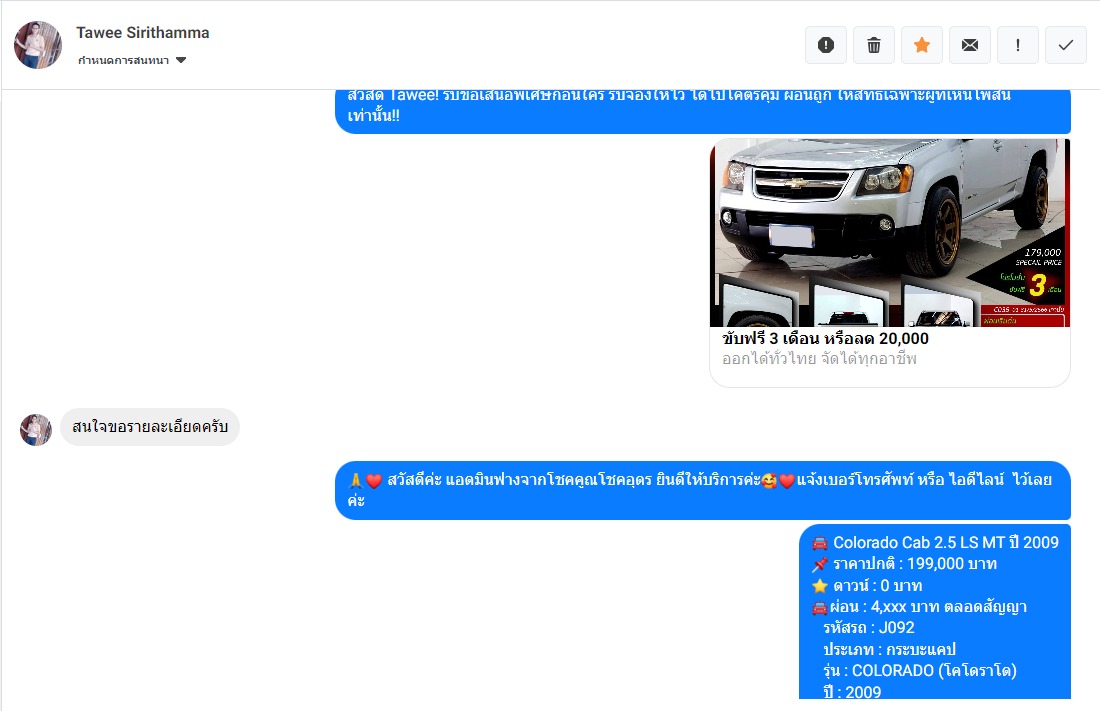Click the Colorado Cab 2.5 LS MT line
The width and height of the screenshot is (1100, 711).
[935, 543]
